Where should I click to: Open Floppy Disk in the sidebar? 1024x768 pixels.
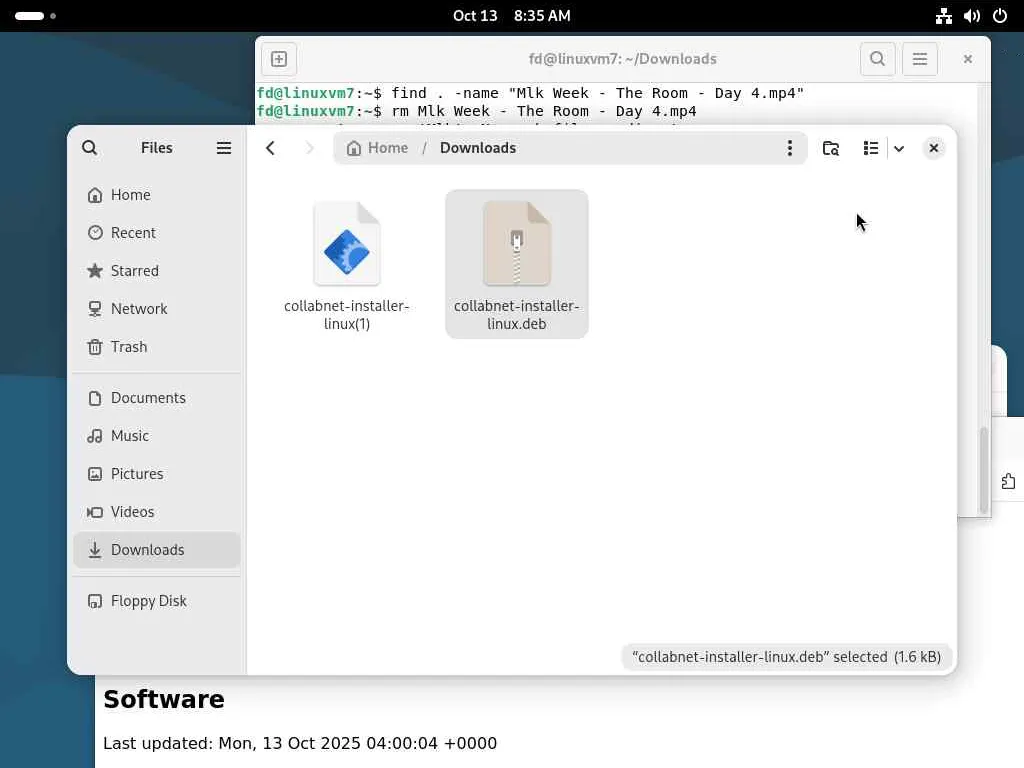coord(157,601)
